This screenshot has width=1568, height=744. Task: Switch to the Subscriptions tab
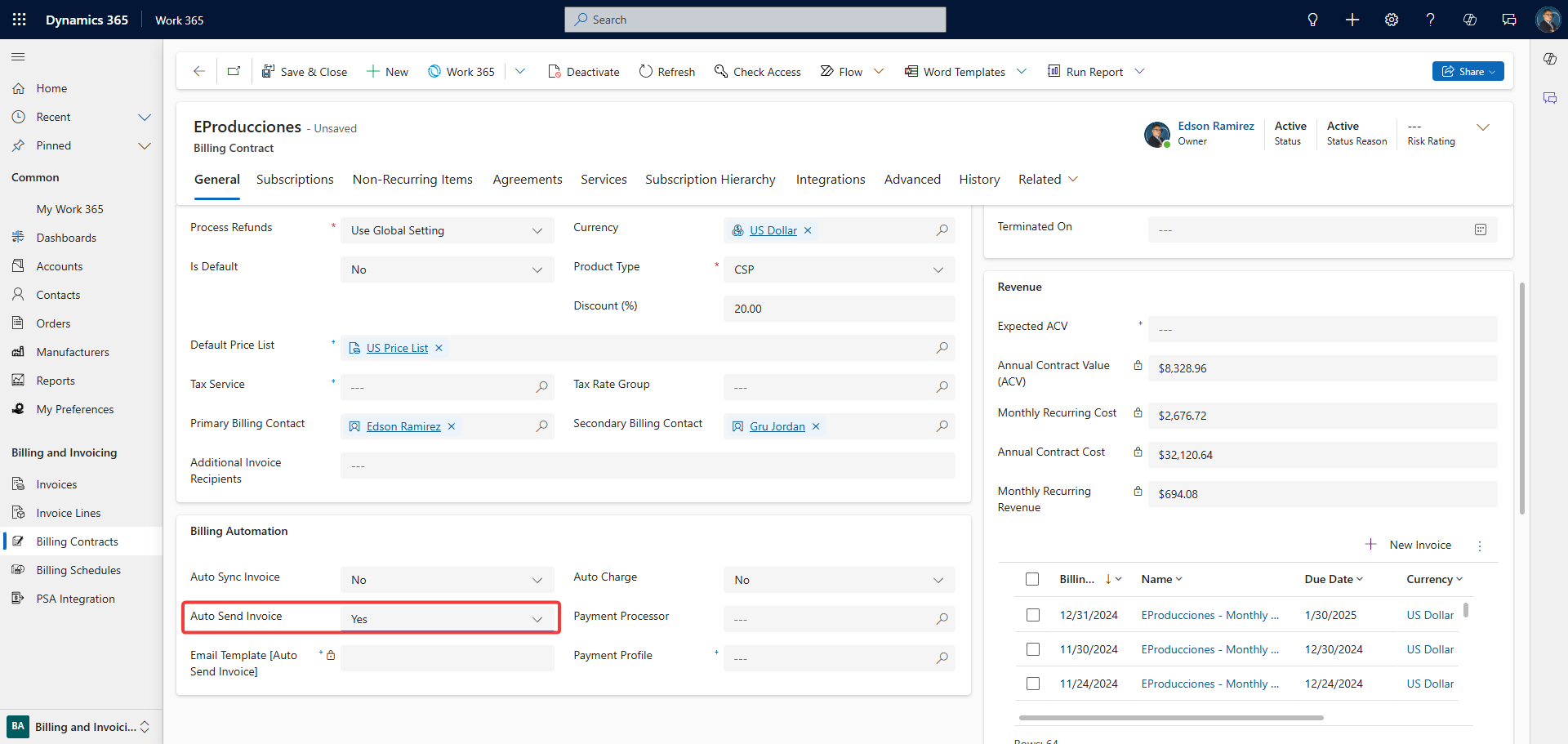(x=295, y=180)
